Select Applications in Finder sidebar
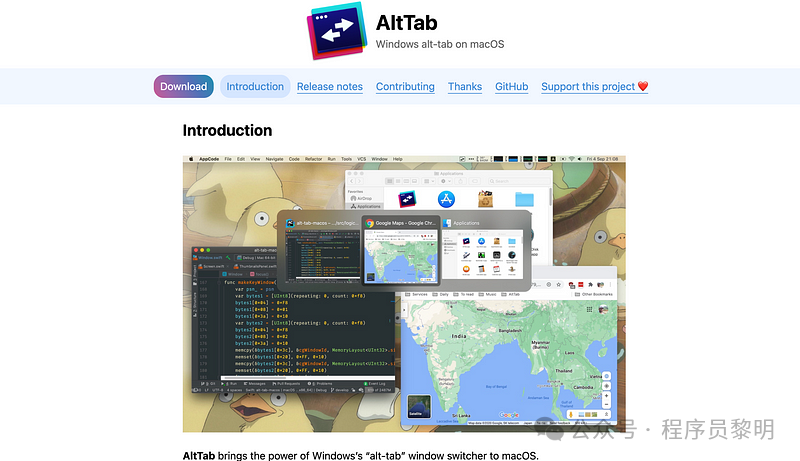 (x=365, y=207)
